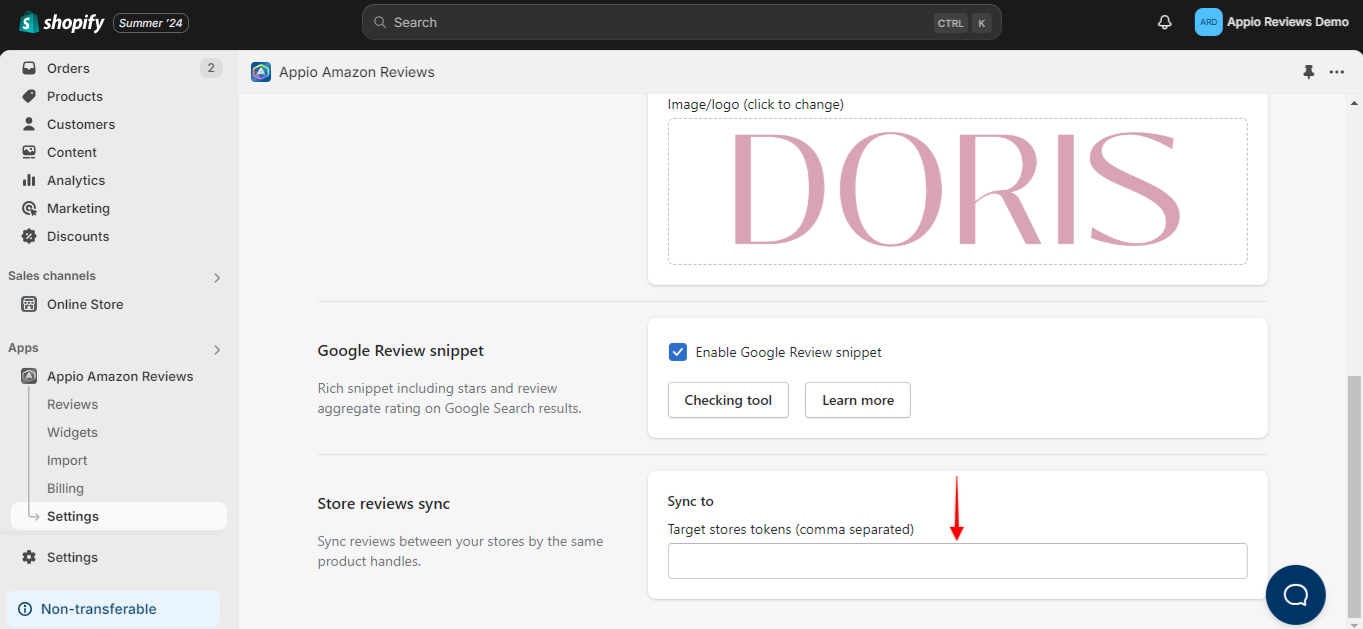Click the Orders sidebar icon

pos(29,68)
